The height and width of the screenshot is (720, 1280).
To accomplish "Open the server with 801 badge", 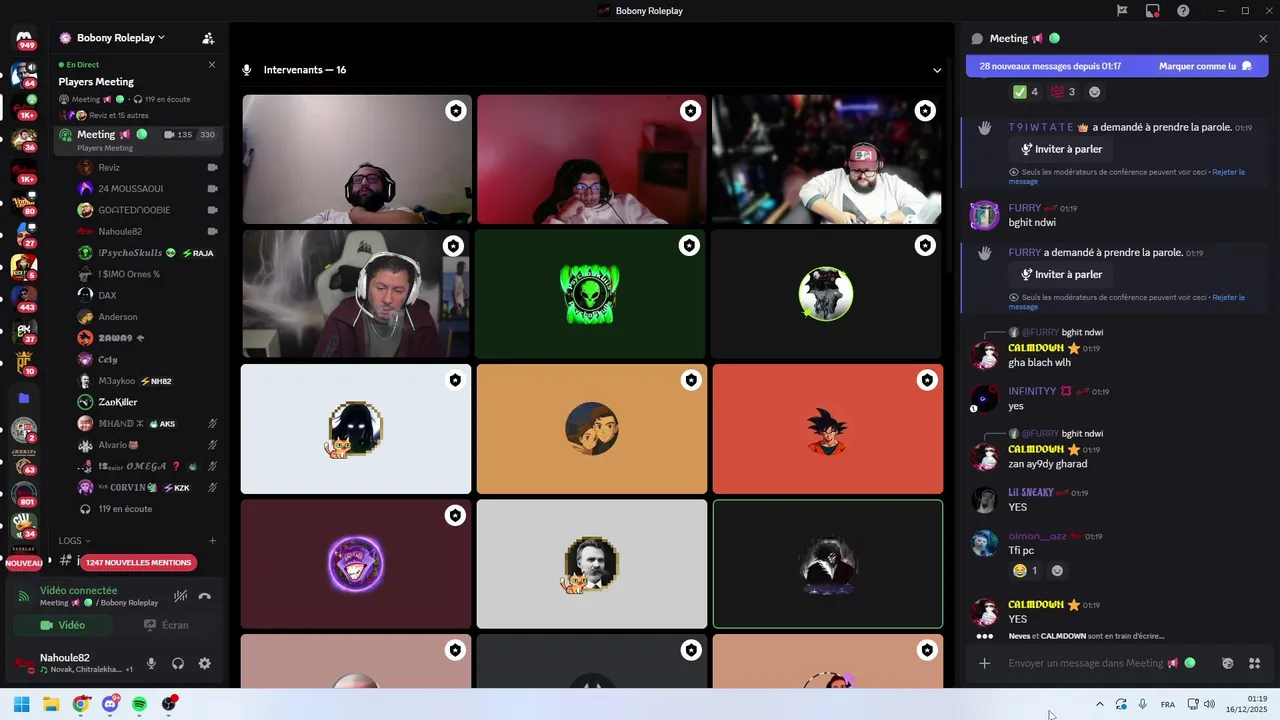I will point(24,494).
